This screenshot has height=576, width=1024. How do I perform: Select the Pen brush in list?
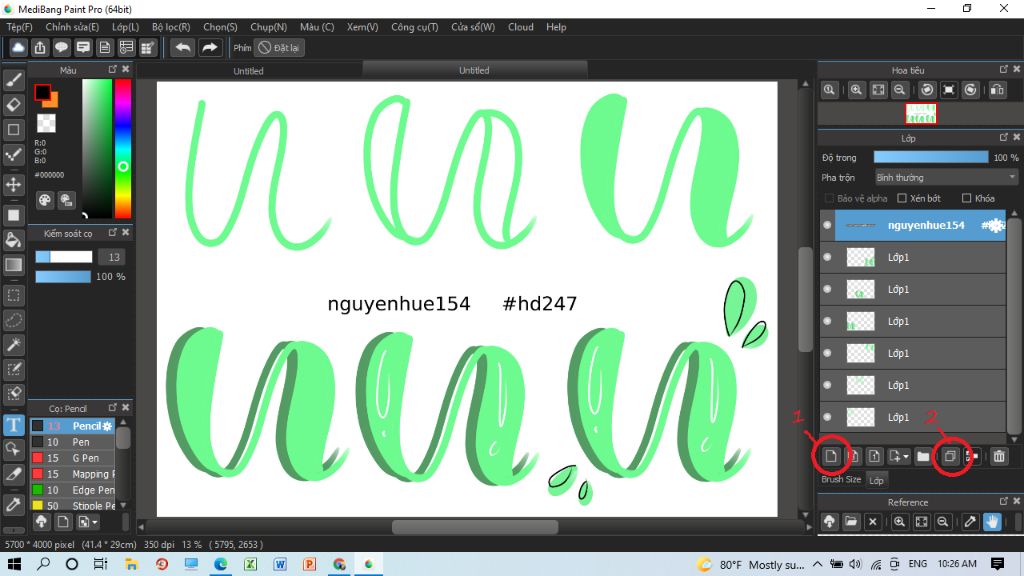point(72,442)
